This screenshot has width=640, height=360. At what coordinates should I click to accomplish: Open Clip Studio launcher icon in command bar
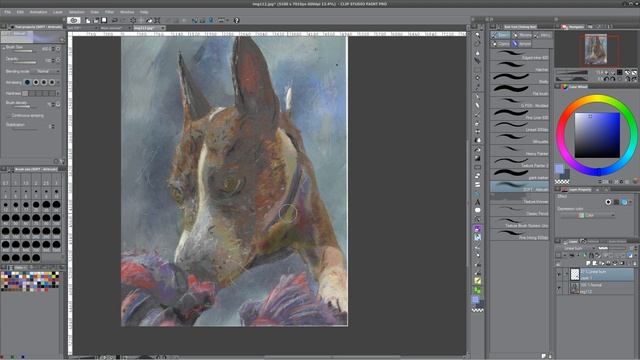pyautogui.click(x=73, y=20)
